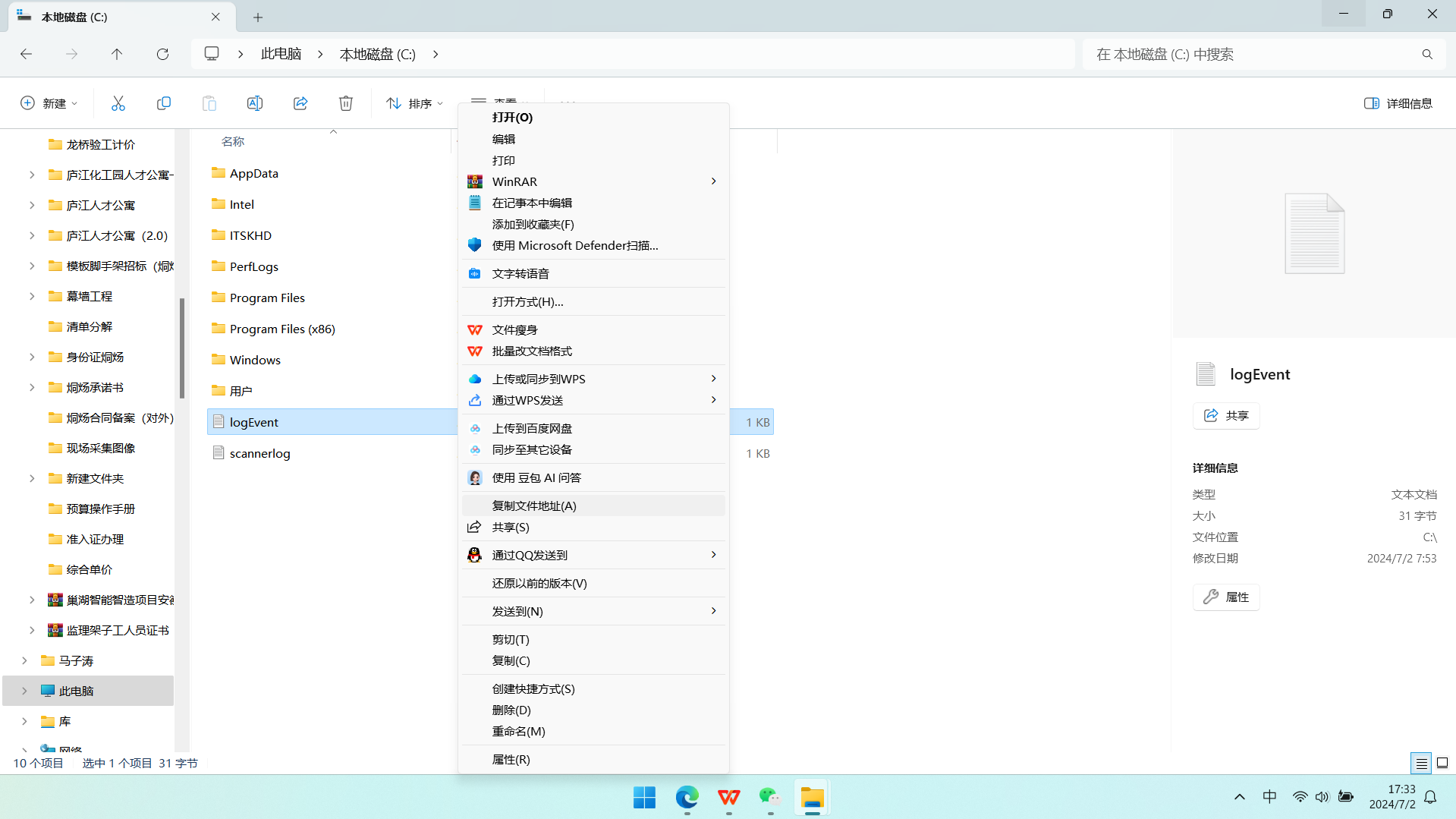Expand the 此电脑 tree node
The height and width of the screenshot is (819, 1456).
pos(24,691)
